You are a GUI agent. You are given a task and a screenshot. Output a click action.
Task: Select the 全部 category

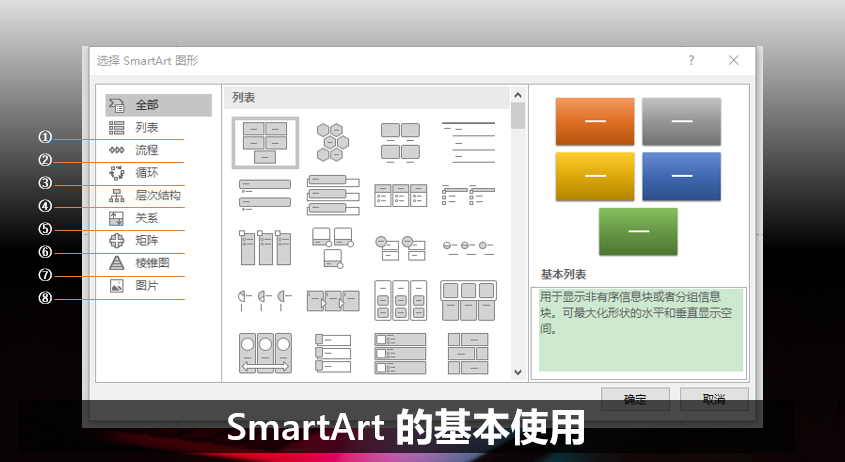click(x=158, y=105)
